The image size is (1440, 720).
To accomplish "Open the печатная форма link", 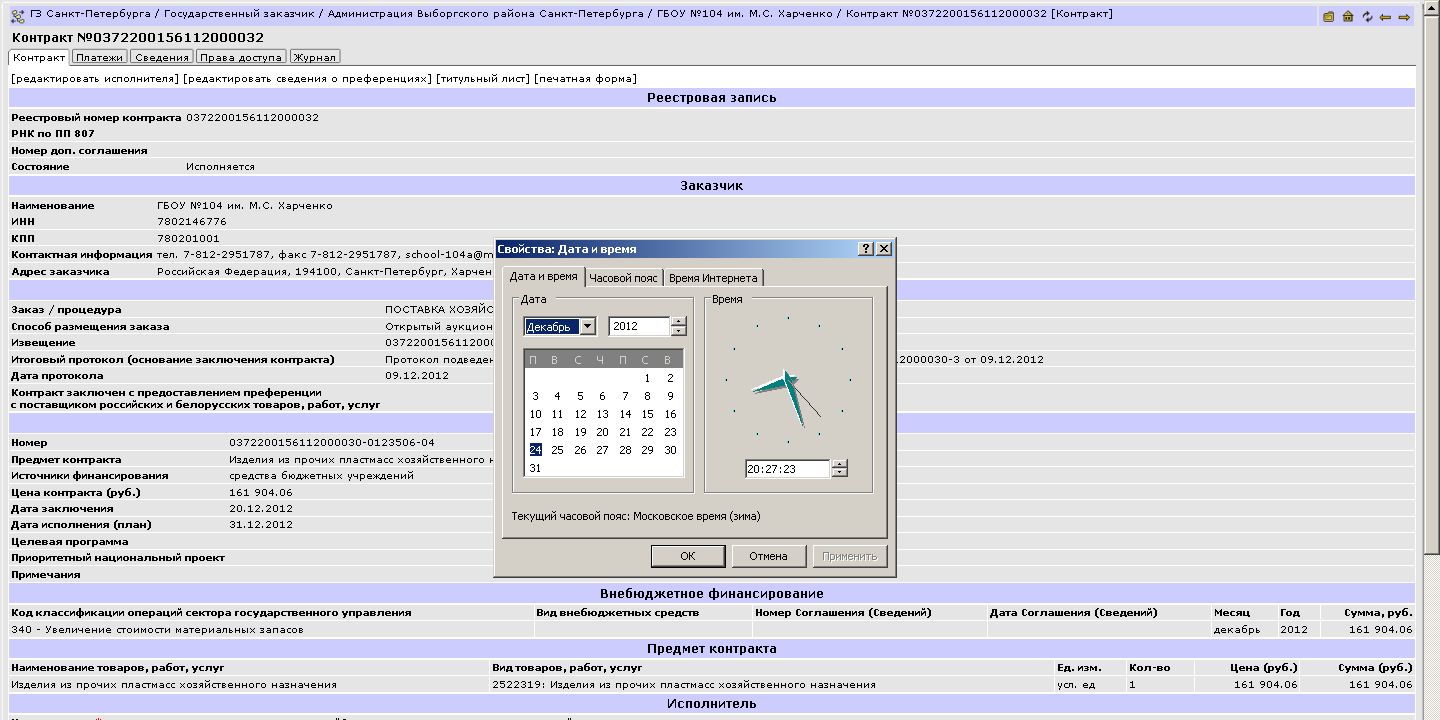I will coord(585,79).
